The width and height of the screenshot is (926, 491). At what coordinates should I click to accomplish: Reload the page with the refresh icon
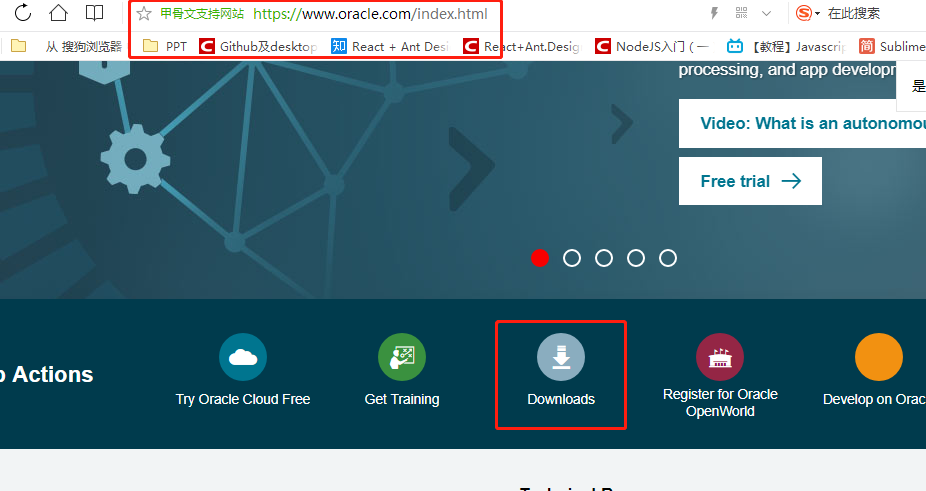click(x=22, y=12)
